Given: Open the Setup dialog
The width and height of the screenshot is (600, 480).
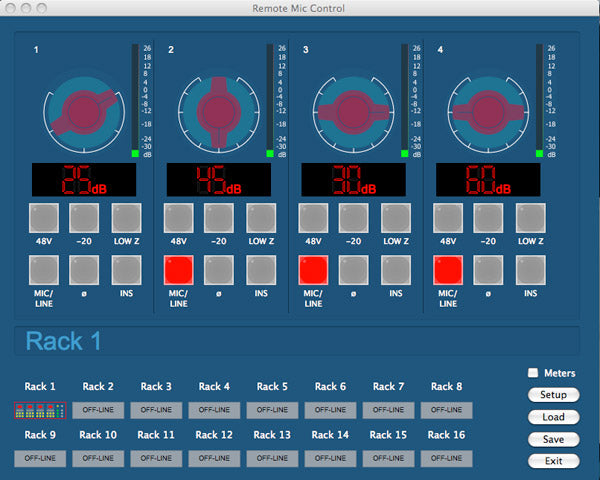Looking at the screenshot, I should click(553, 395).
